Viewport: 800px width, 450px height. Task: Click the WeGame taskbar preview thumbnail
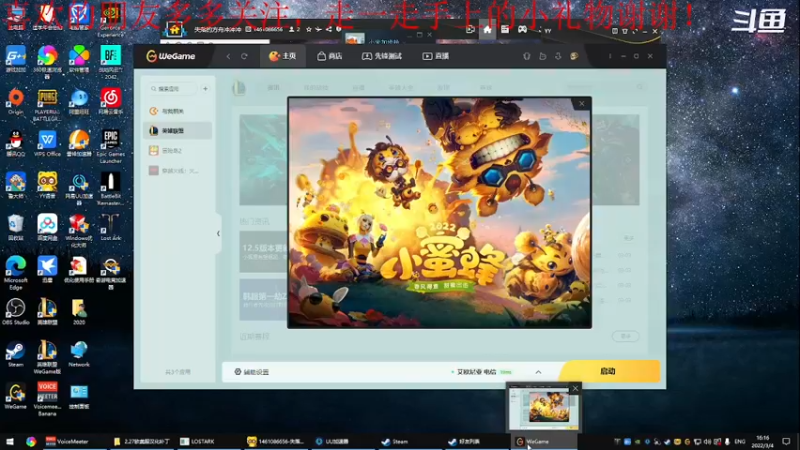coord(544,410)
